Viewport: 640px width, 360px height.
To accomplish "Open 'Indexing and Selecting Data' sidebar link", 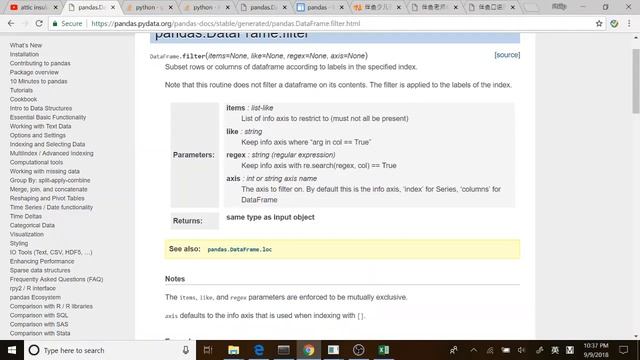I will pos(47,144).
